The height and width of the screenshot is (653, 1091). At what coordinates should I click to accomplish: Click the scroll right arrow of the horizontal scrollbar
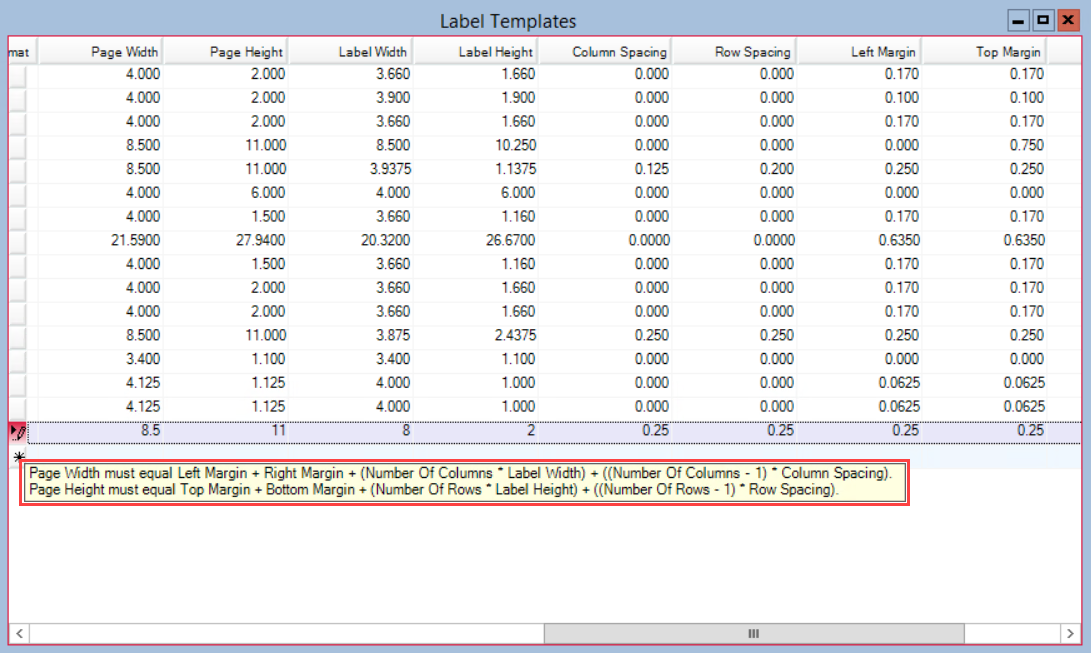[1070, 634]
